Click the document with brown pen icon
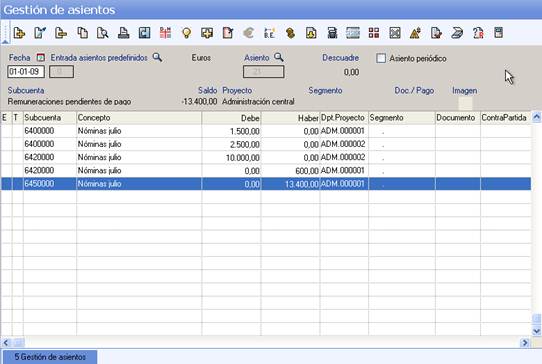 436,33
